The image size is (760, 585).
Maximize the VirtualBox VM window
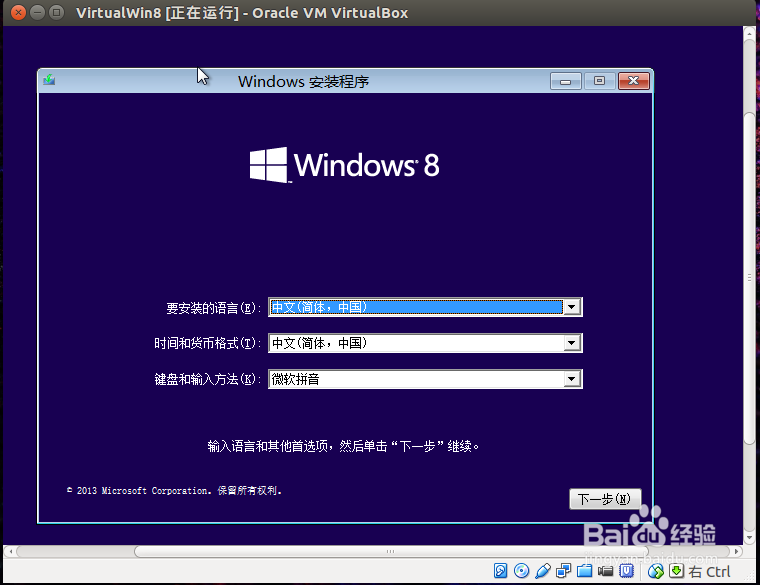56,12
